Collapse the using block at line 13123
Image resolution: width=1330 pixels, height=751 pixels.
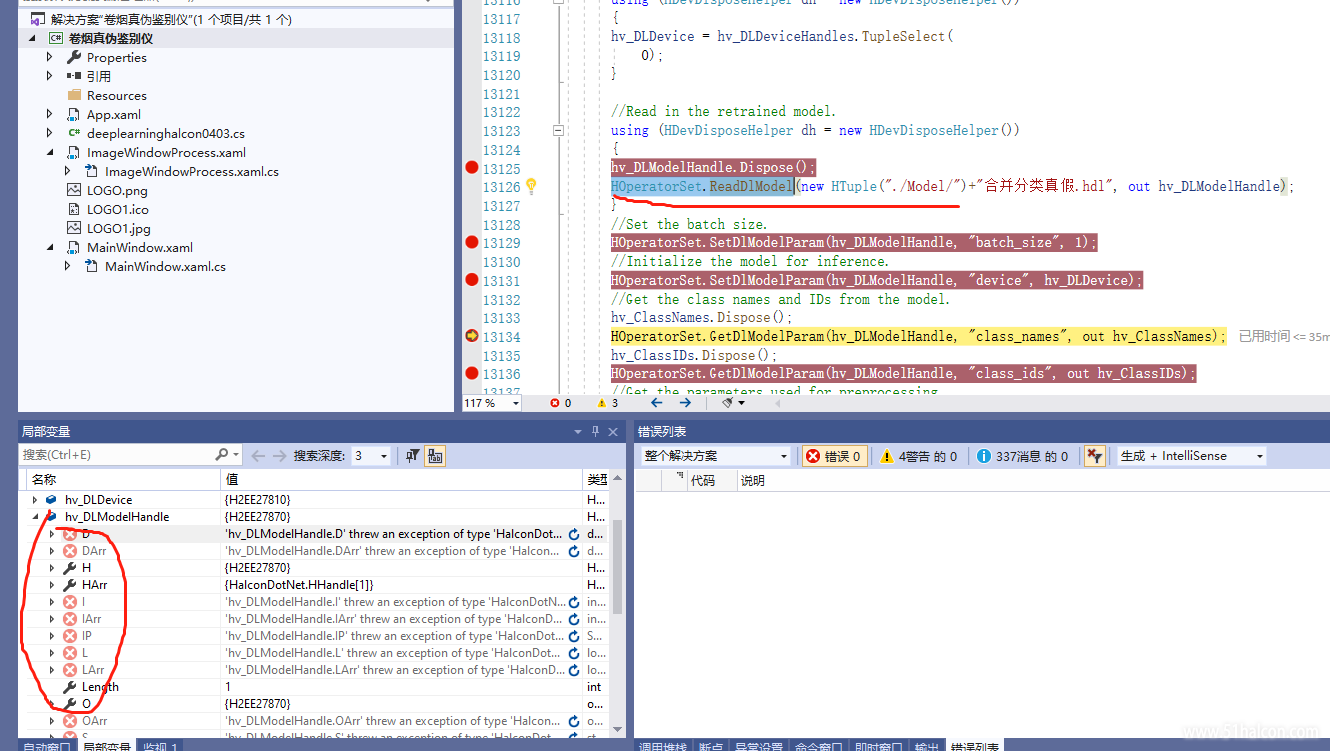(558, 130)
